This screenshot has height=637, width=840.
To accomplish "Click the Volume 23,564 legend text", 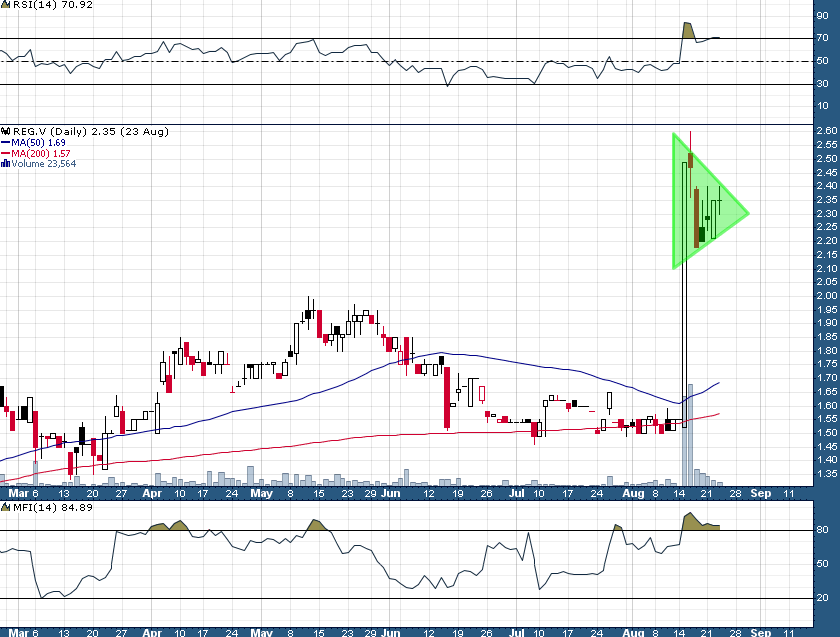I will tap(45, 163).
